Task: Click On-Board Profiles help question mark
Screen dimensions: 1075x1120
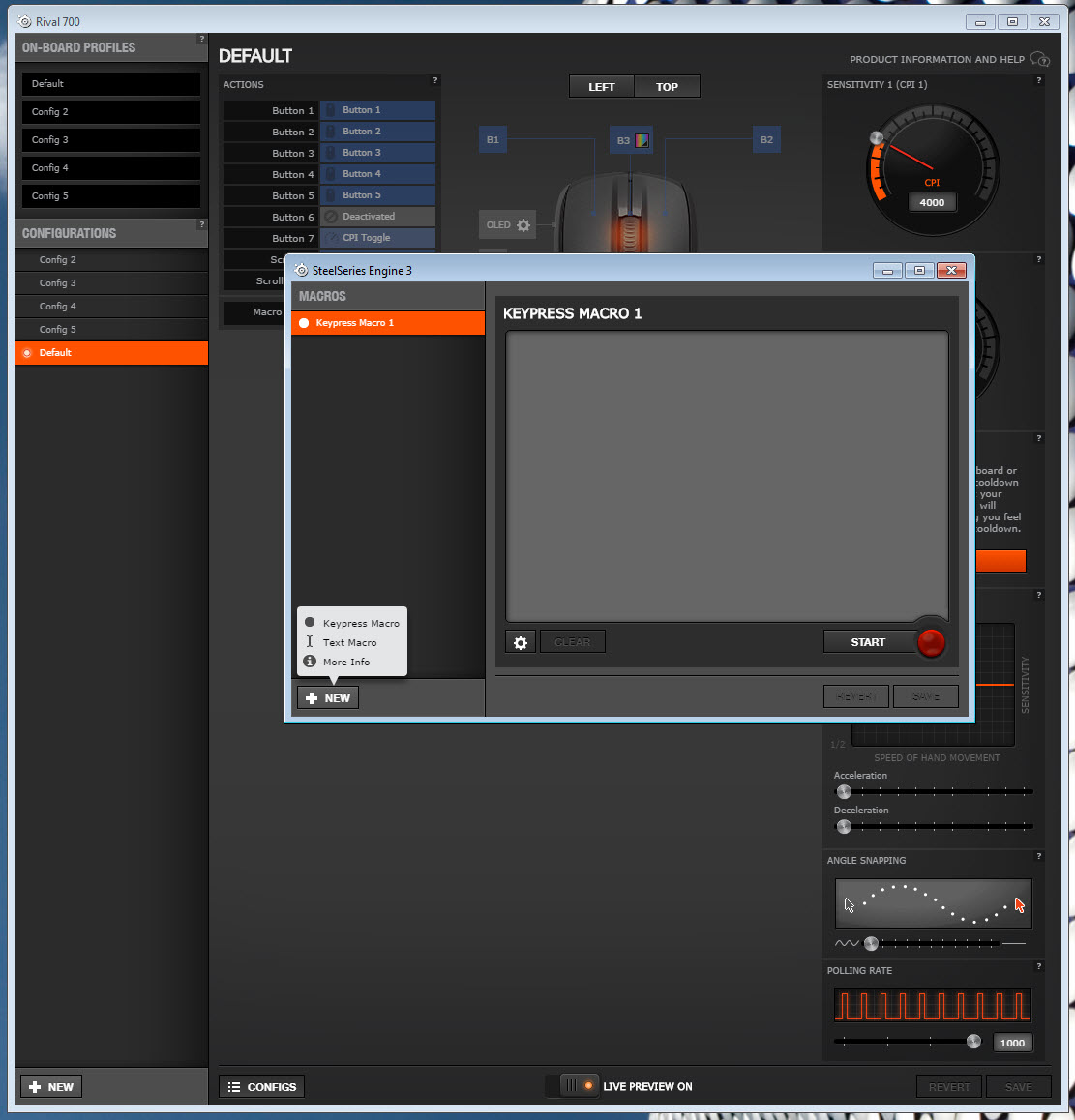Action: click(201, 39)
